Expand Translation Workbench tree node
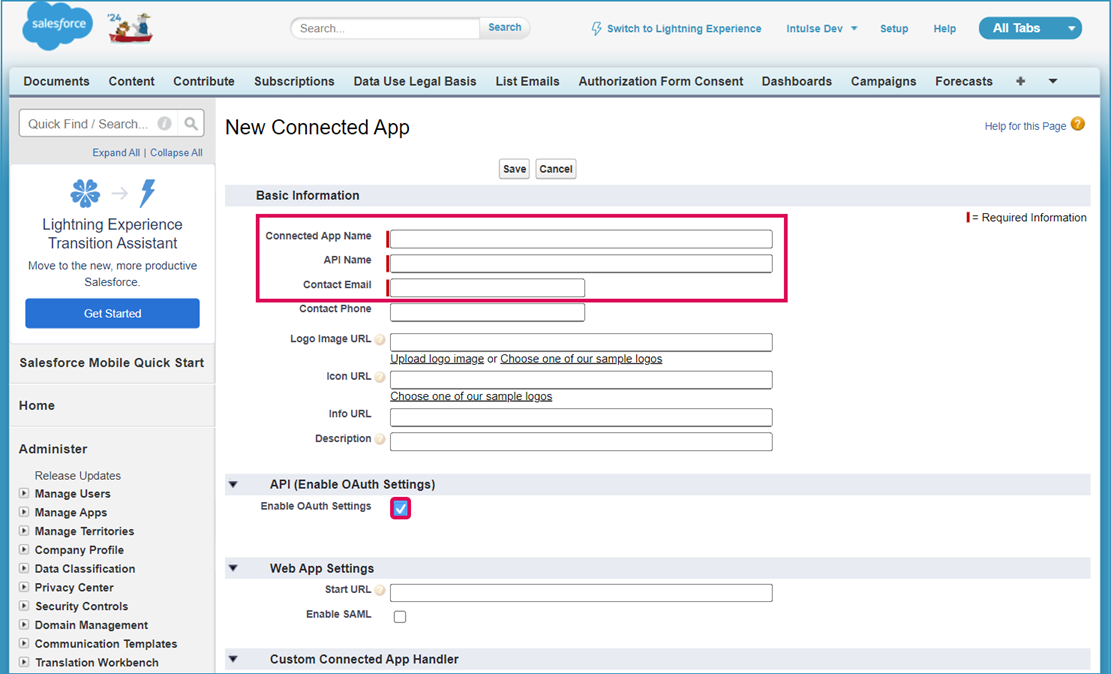The height and width of the screenshot is (674, 1111). click(x=24, y=662)
